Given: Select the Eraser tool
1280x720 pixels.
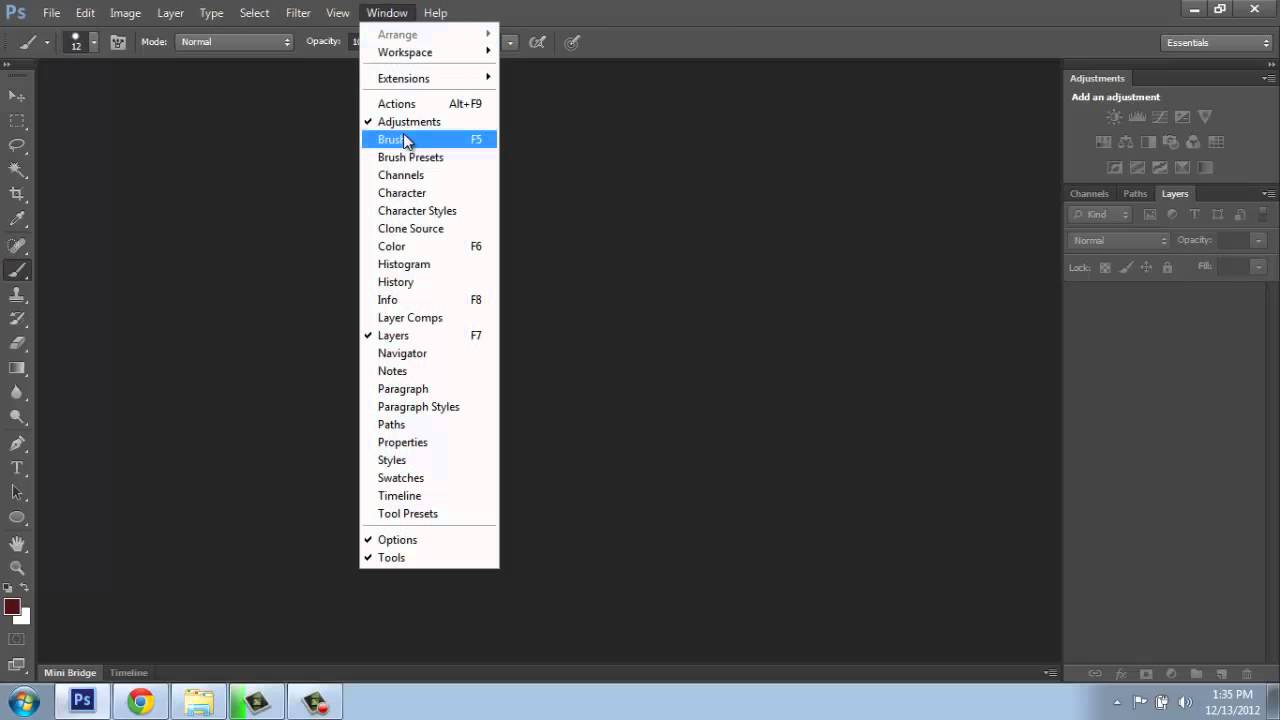Looking at the screenshot, I should coord(17,344).
